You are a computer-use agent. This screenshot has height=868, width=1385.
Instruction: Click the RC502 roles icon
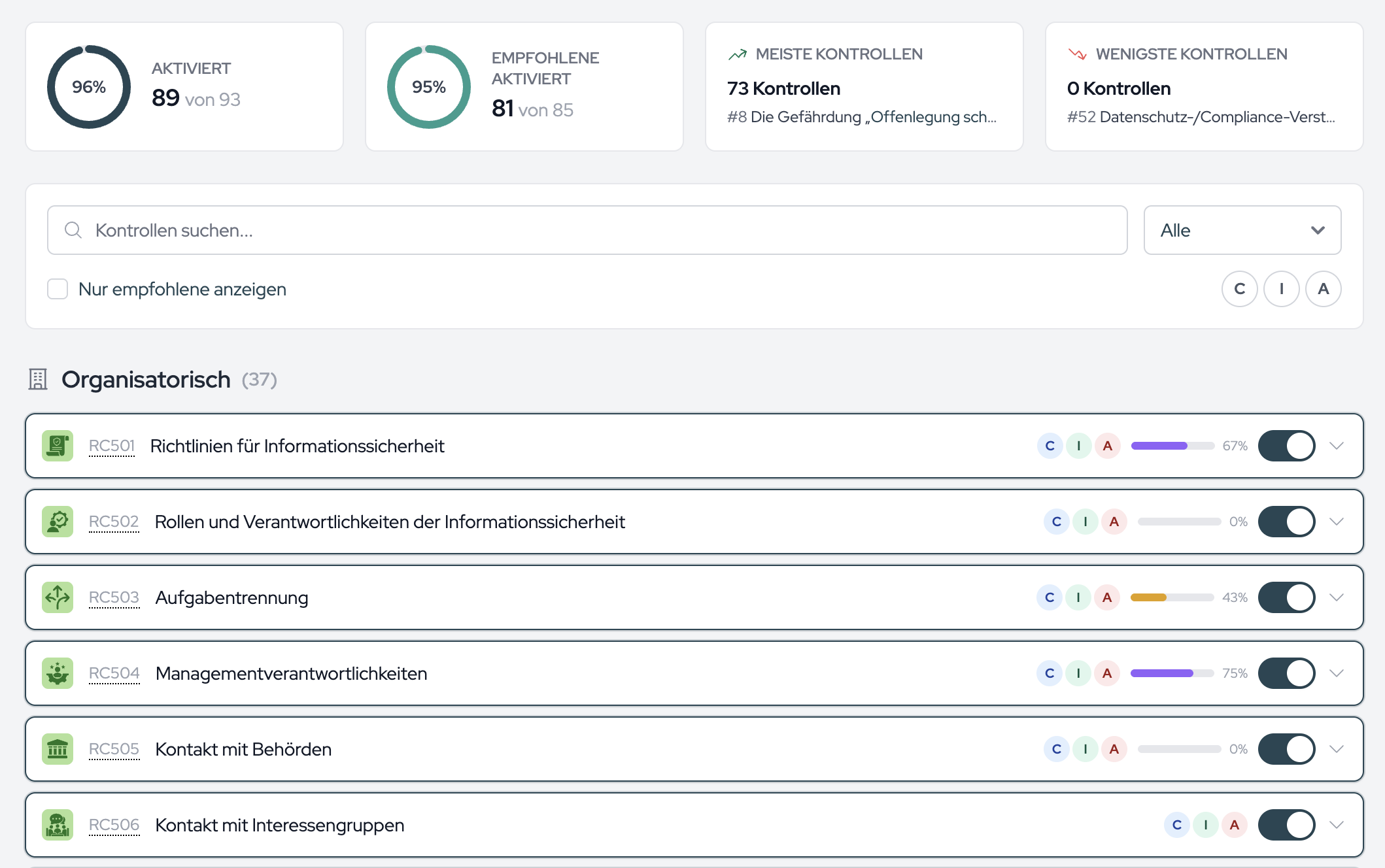(x=58, y=522)
